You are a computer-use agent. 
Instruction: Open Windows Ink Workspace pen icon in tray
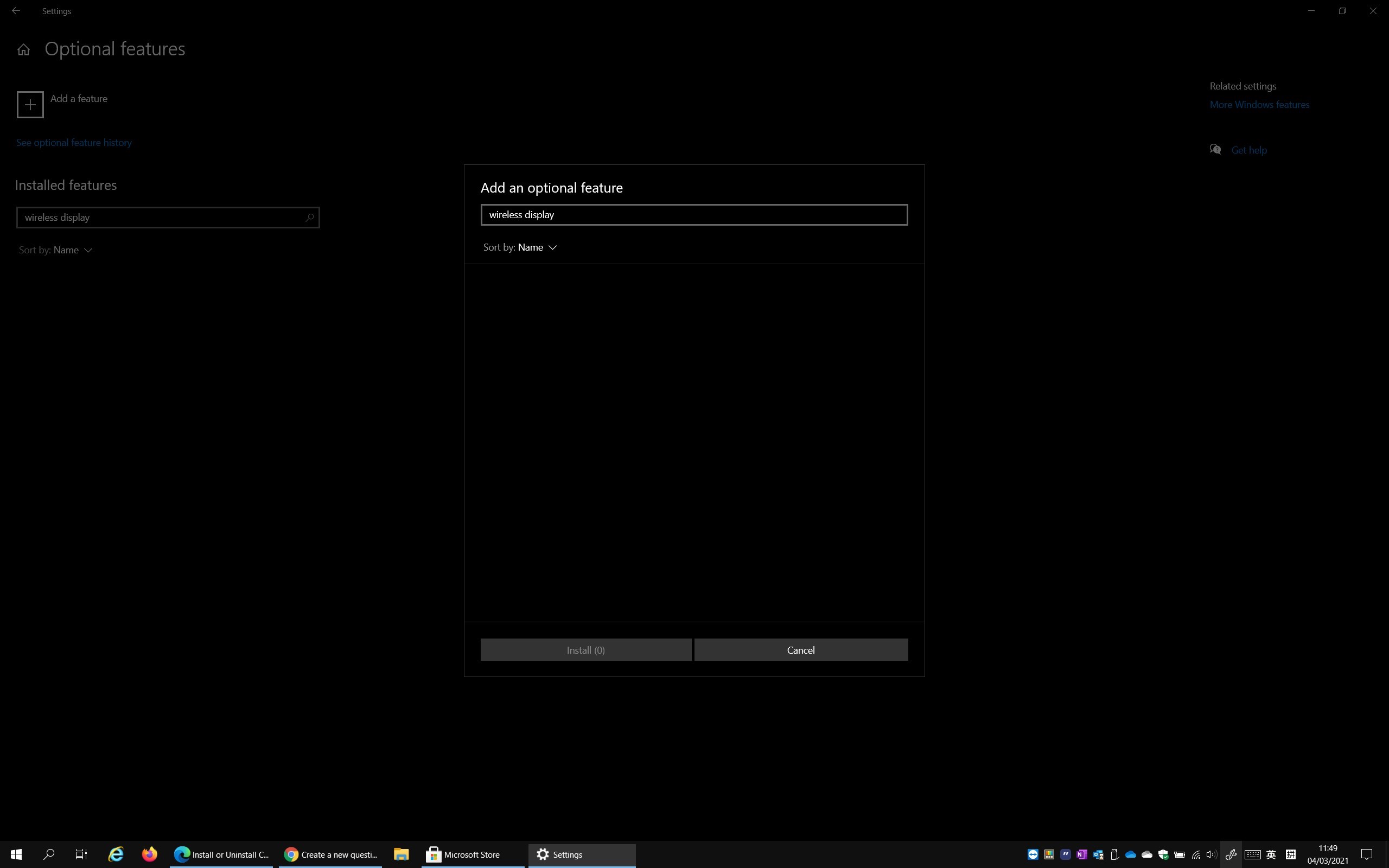(x=1231, y=854)
